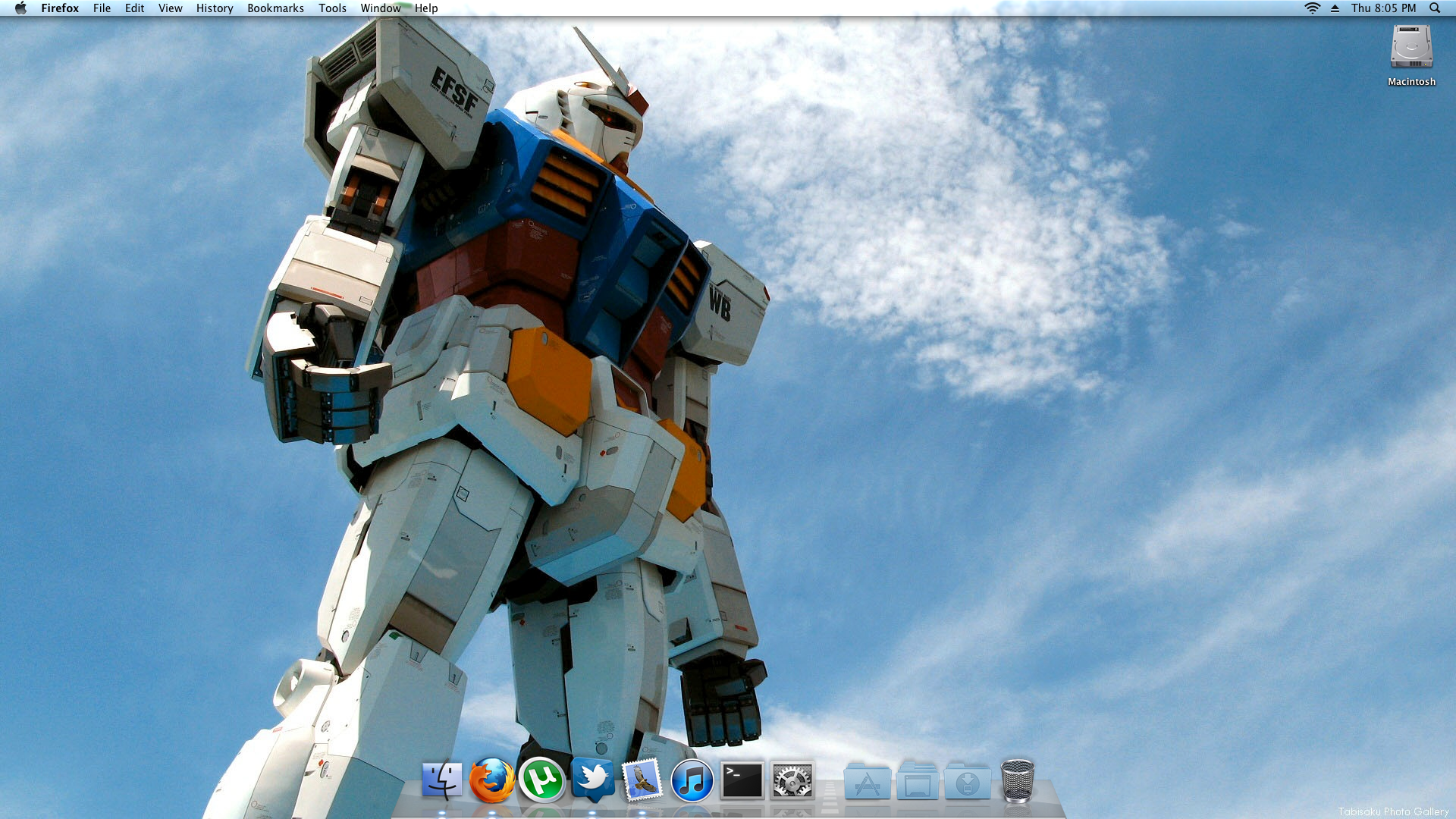Open the Bookmarks menu
Viewport: 1456px width, 819px height.
[x=275, y=8]
